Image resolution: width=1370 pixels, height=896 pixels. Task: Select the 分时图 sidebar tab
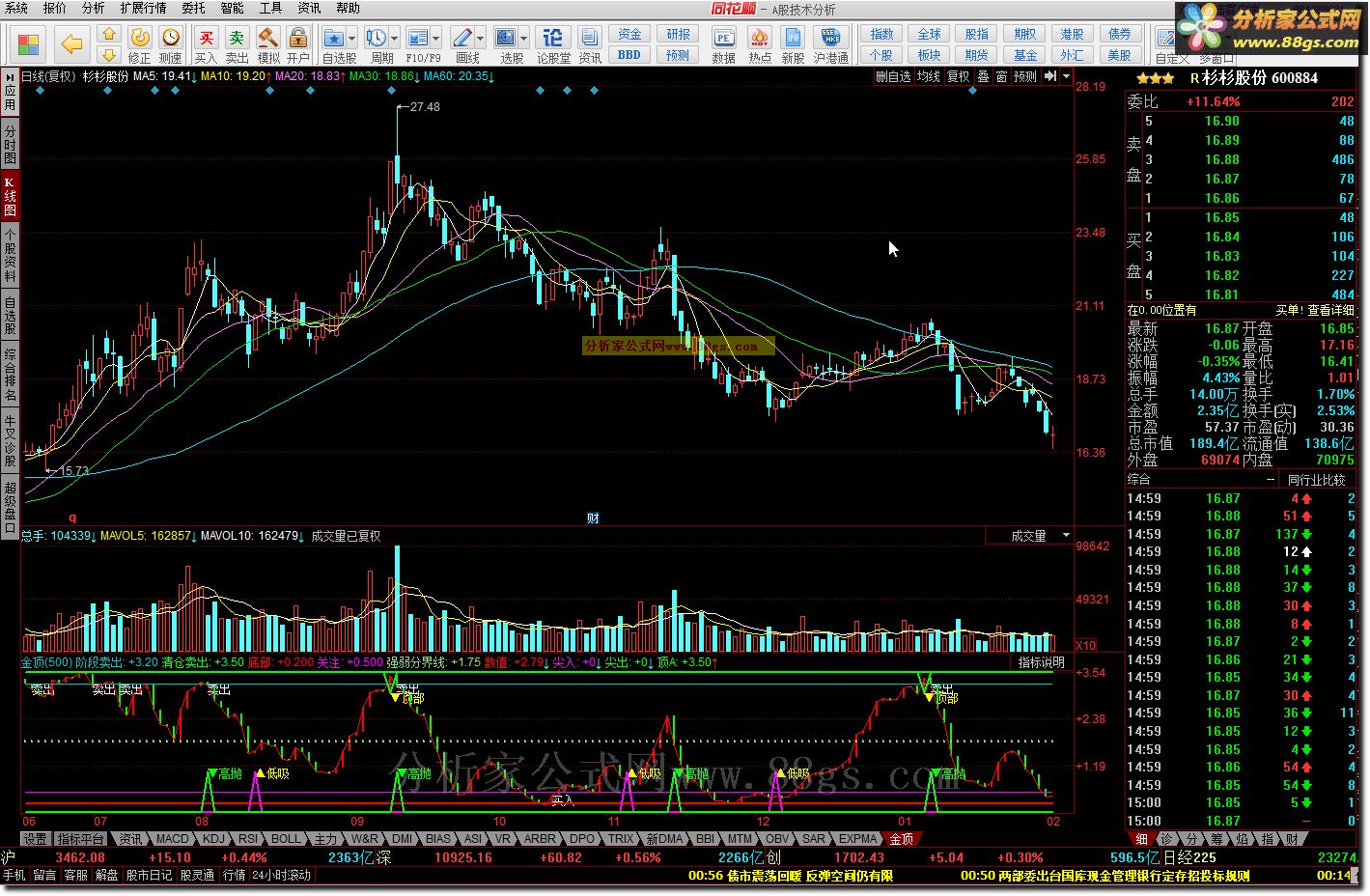(10, 145)
